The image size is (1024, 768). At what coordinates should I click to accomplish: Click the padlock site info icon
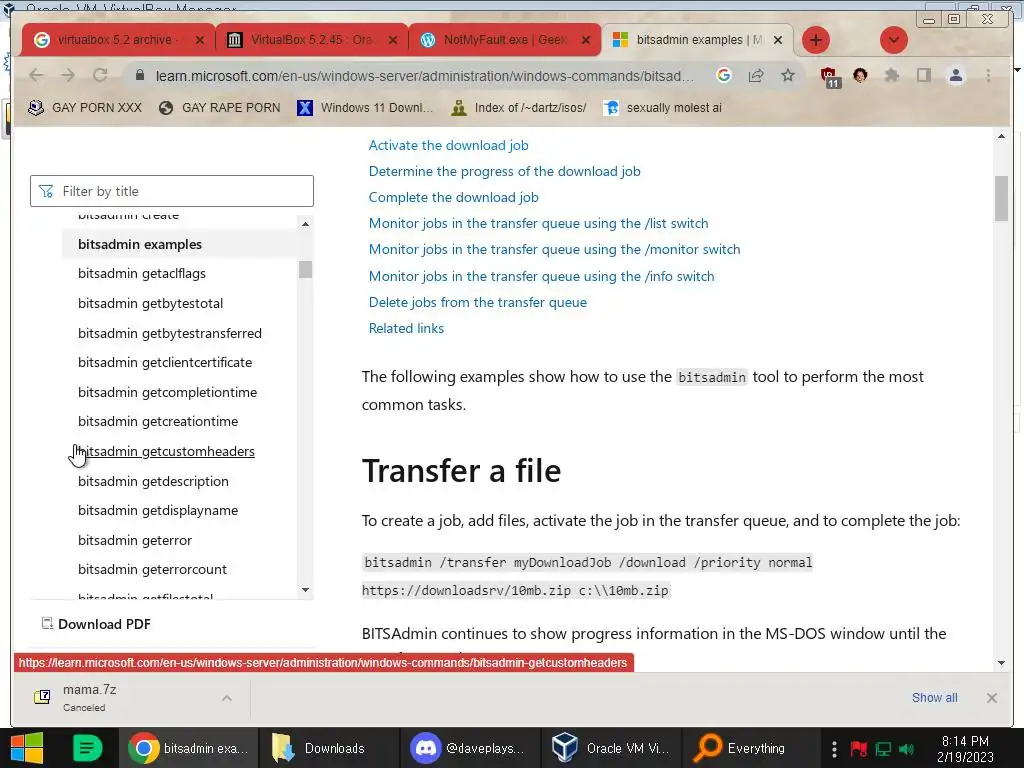140,76
